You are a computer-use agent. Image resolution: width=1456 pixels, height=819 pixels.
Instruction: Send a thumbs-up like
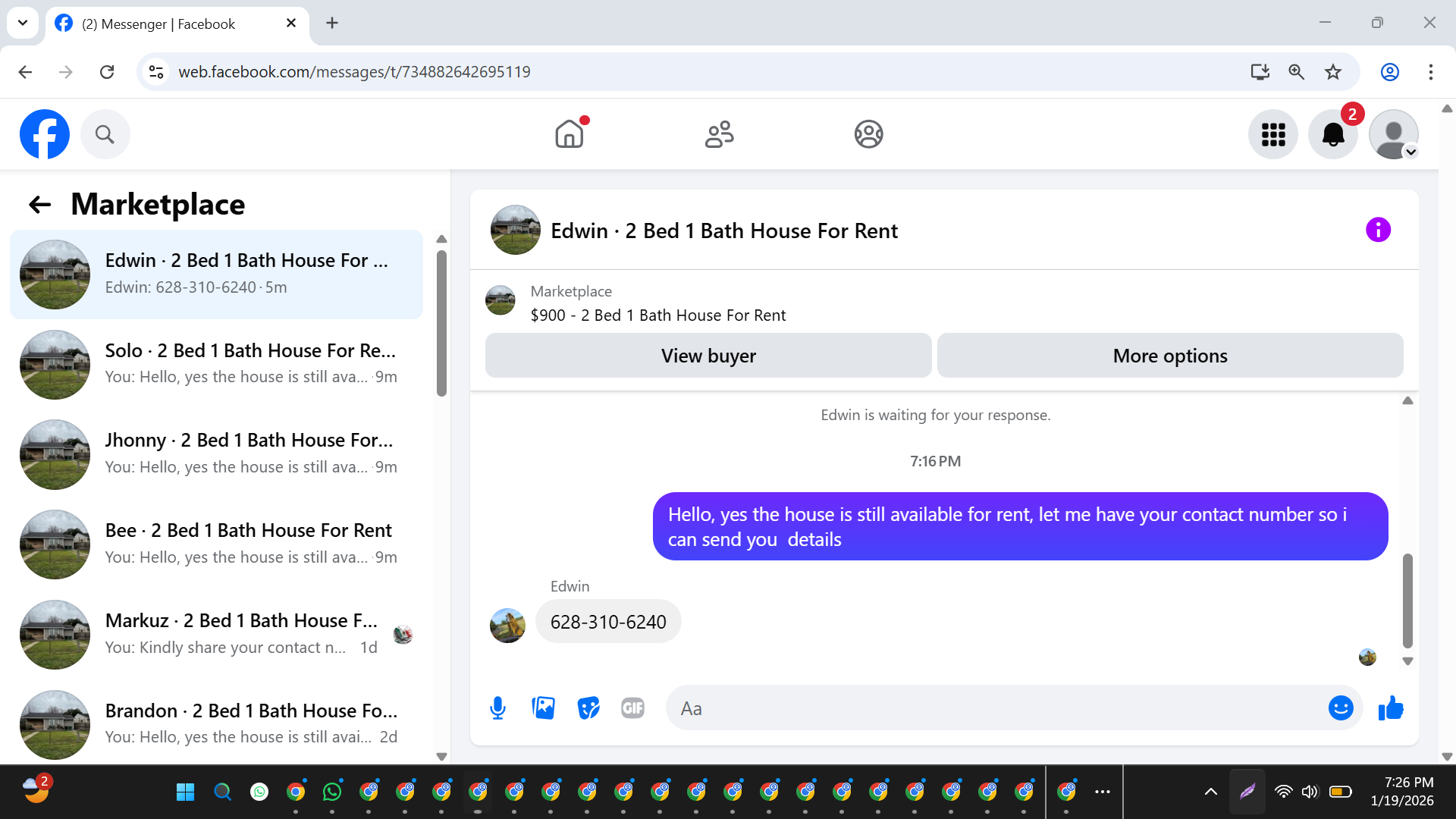coord(1391,708)
